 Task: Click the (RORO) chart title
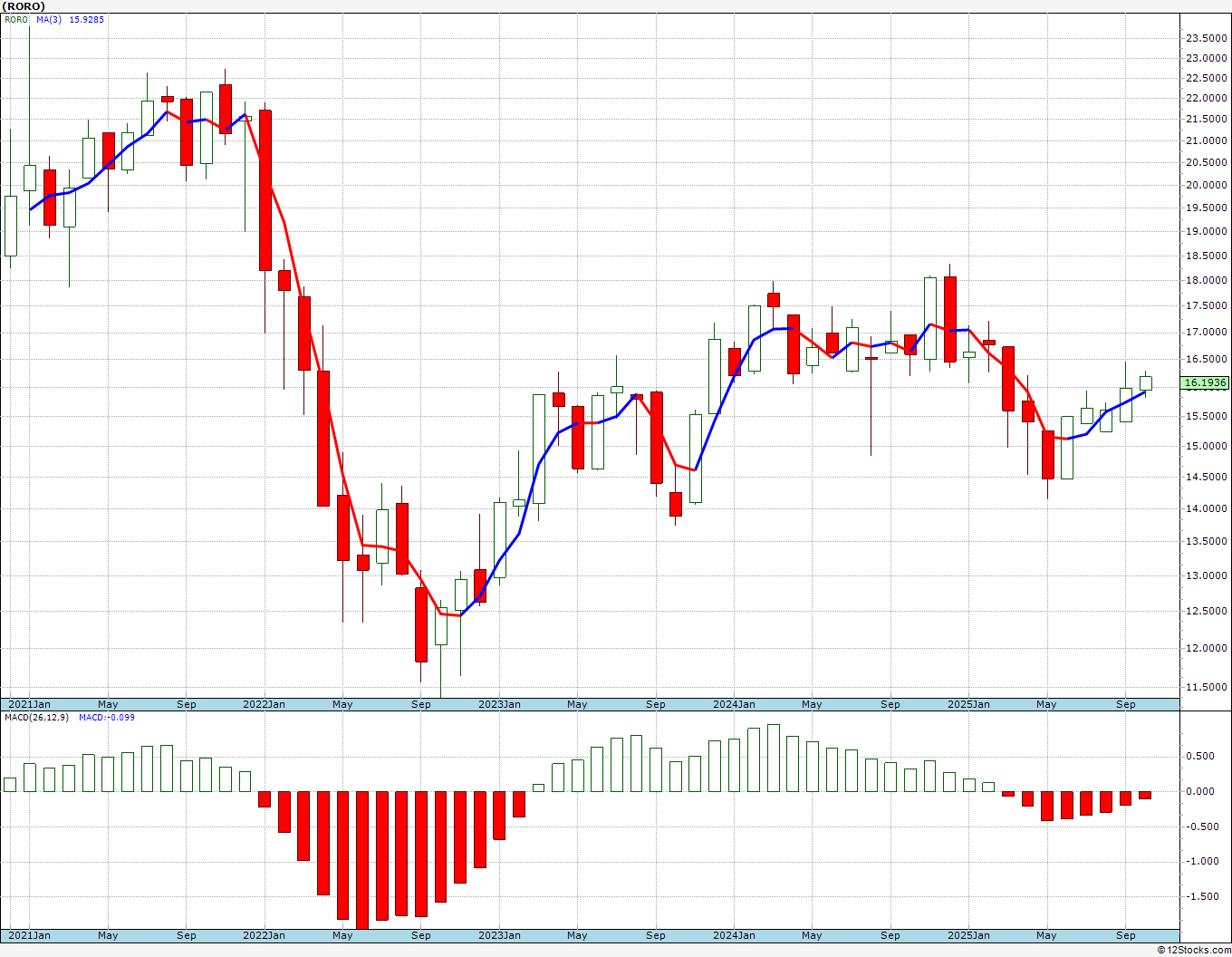24,6
